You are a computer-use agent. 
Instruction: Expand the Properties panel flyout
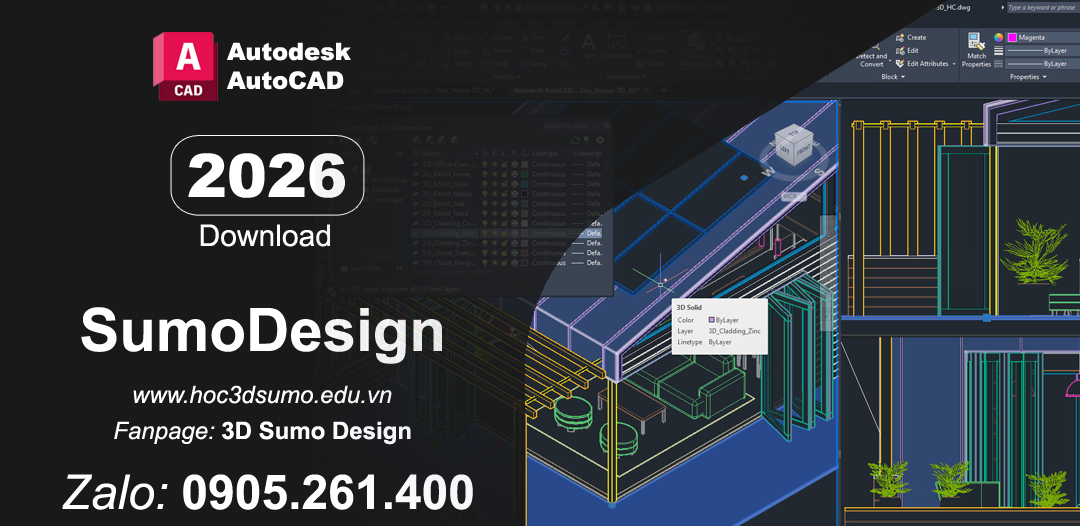pyautogui.click(x=1044, y=77)
